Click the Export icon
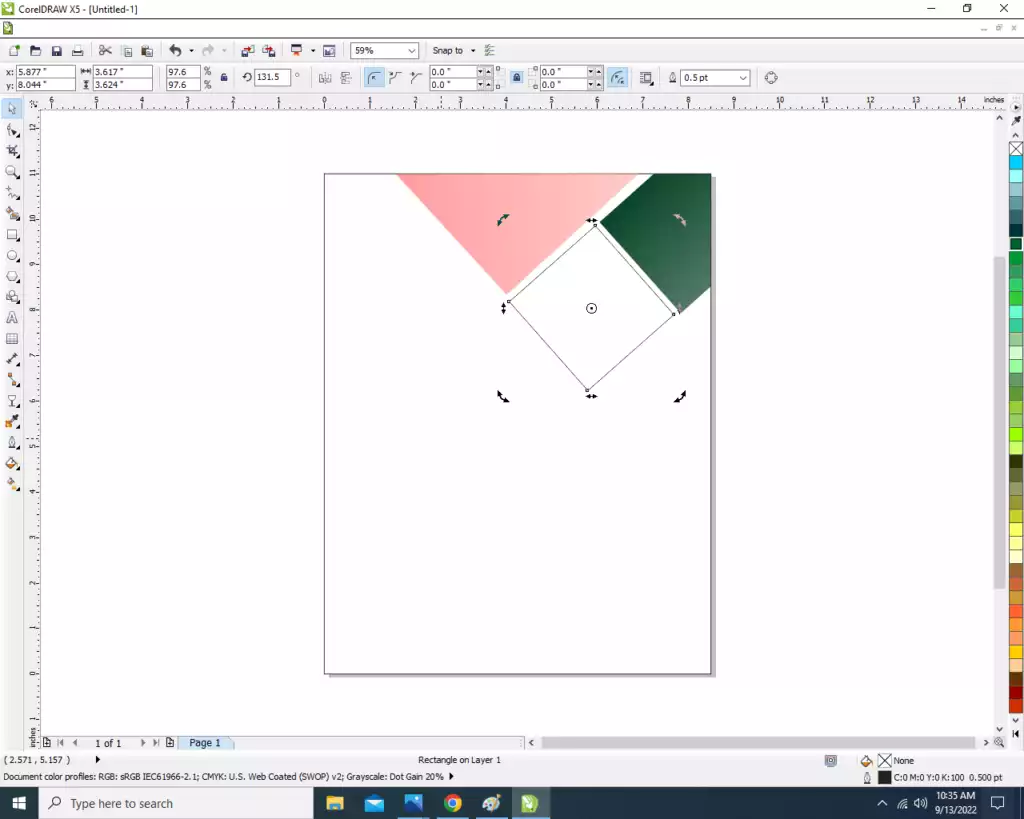The width and height of the screenshot is (1024, 819). tap(268, 51)
